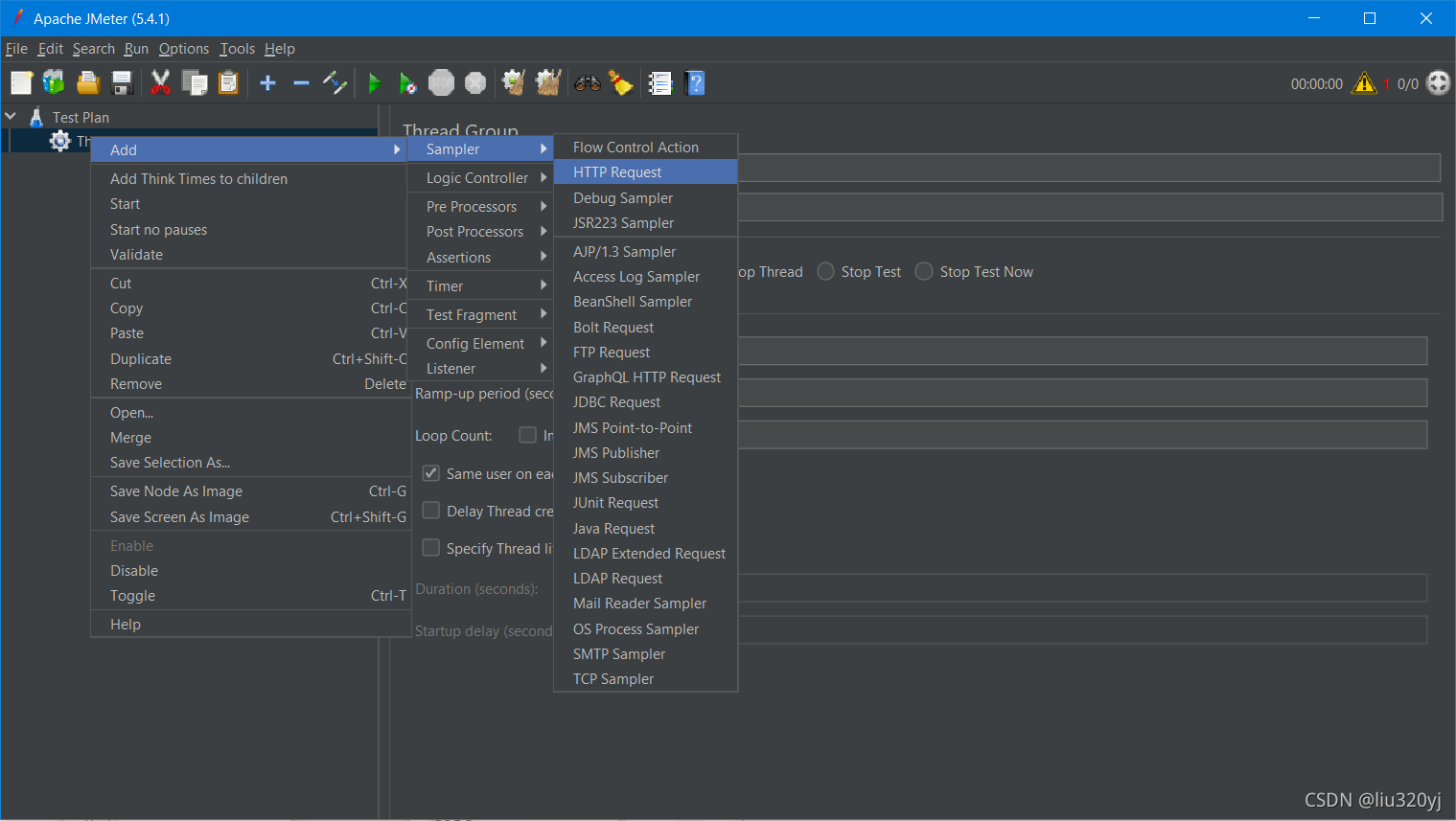Enable Delay Thread creation checkbox
Image resolution: width=1456 pixels, height=821 pixels.
431,511
